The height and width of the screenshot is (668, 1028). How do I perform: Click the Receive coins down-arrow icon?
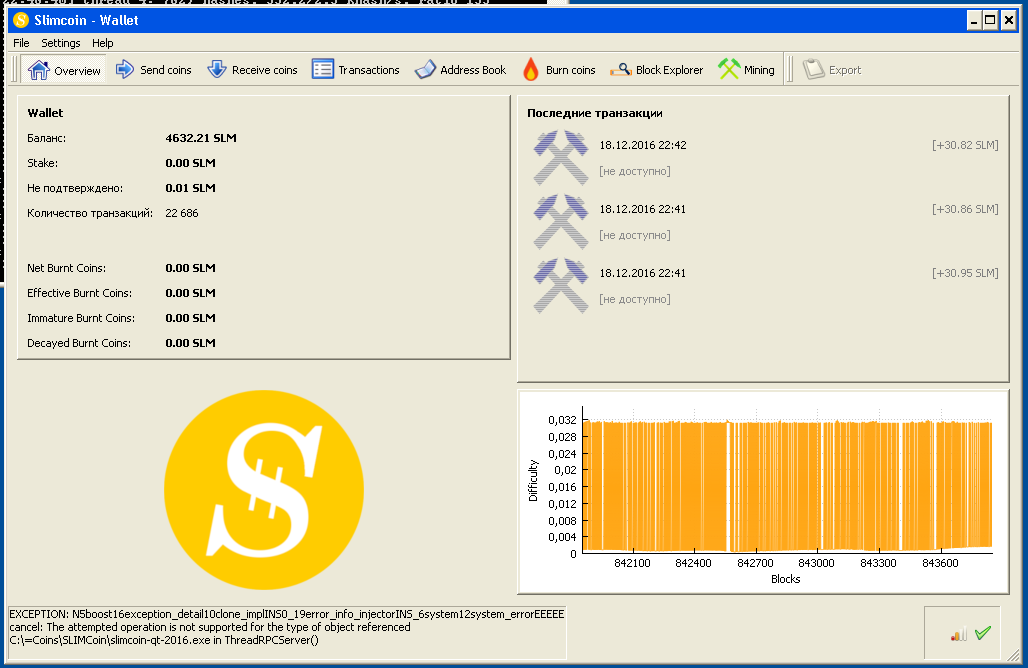point(216,69)
